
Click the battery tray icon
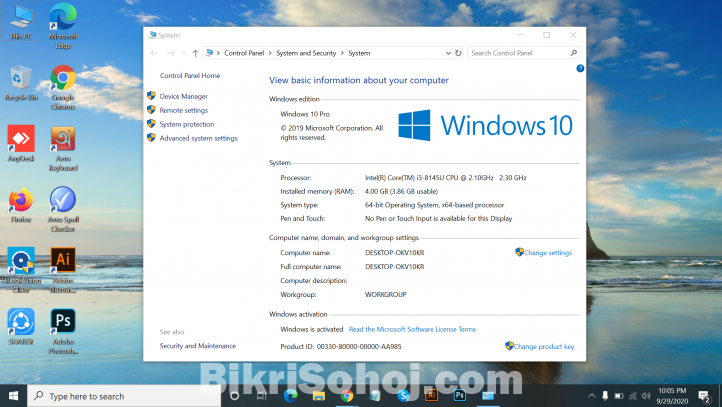click(619, 396)
